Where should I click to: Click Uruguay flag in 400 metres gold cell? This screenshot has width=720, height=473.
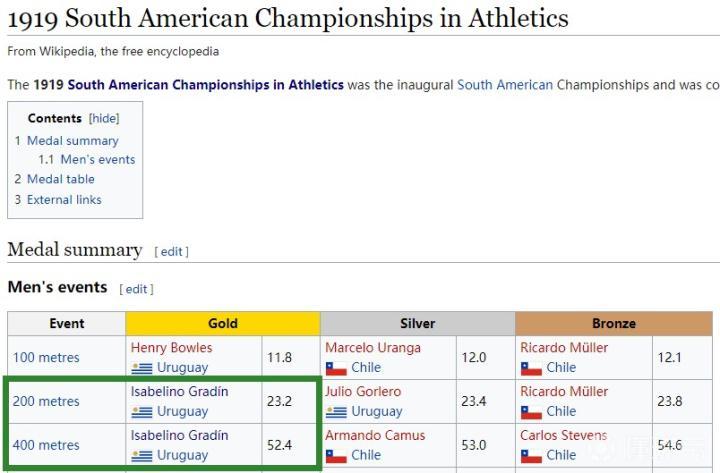(x=141, y=456)
